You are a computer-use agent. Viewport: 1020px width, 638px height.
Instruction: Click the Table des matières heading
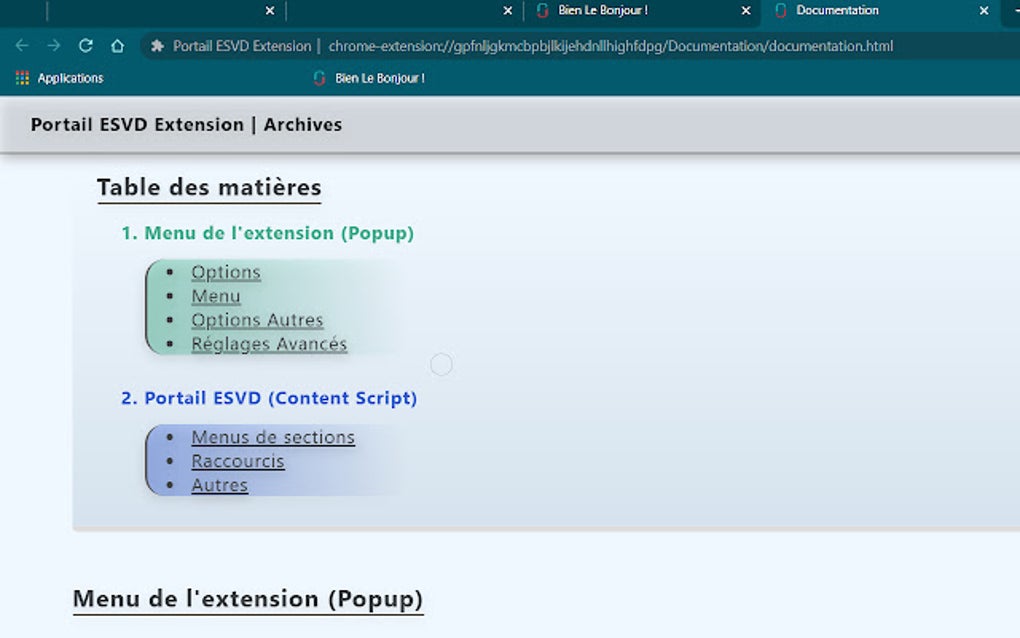[209, 188]
